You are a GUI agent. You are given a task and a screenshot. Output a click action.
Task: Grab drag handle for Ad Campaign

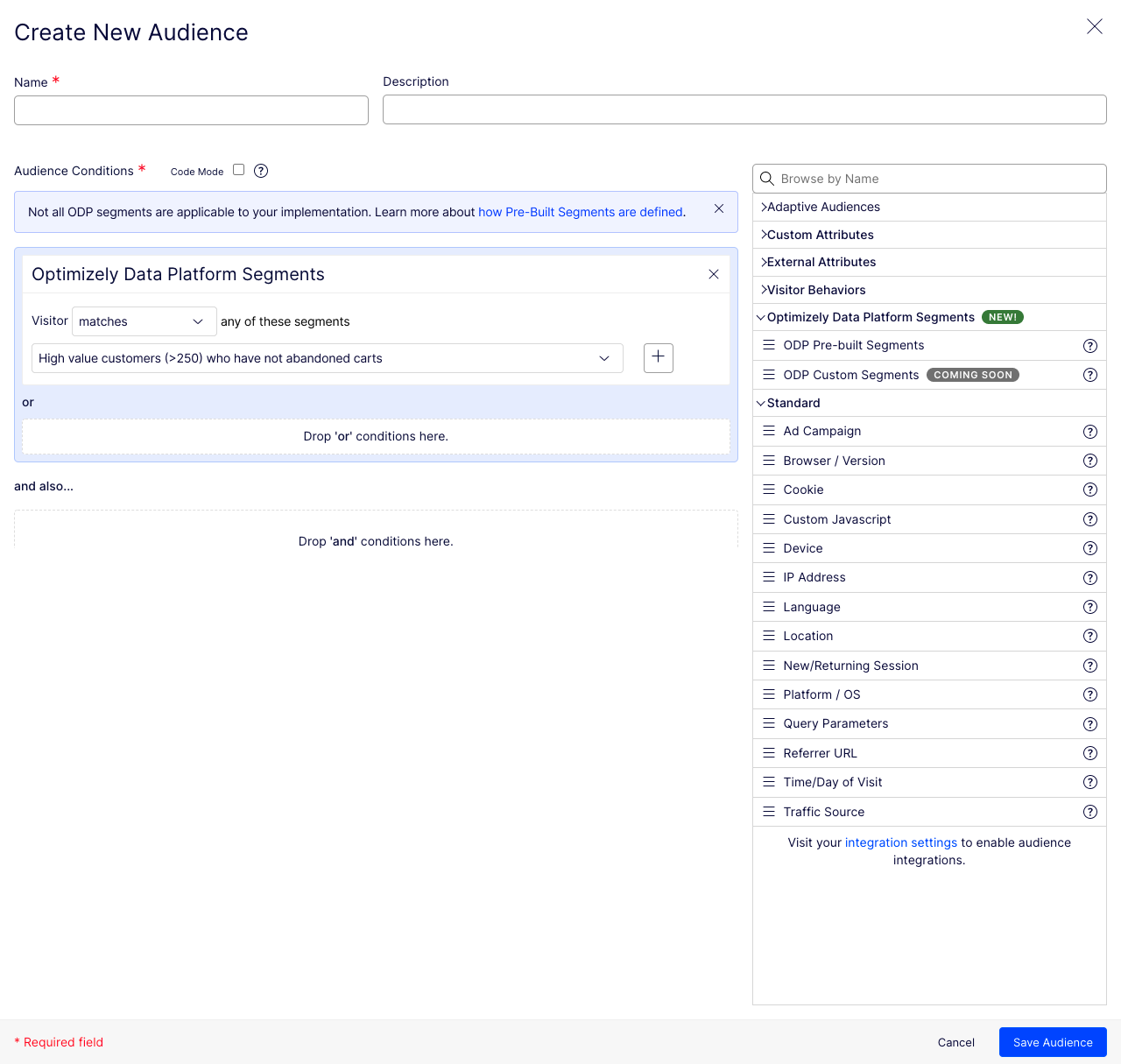(769, 431)
